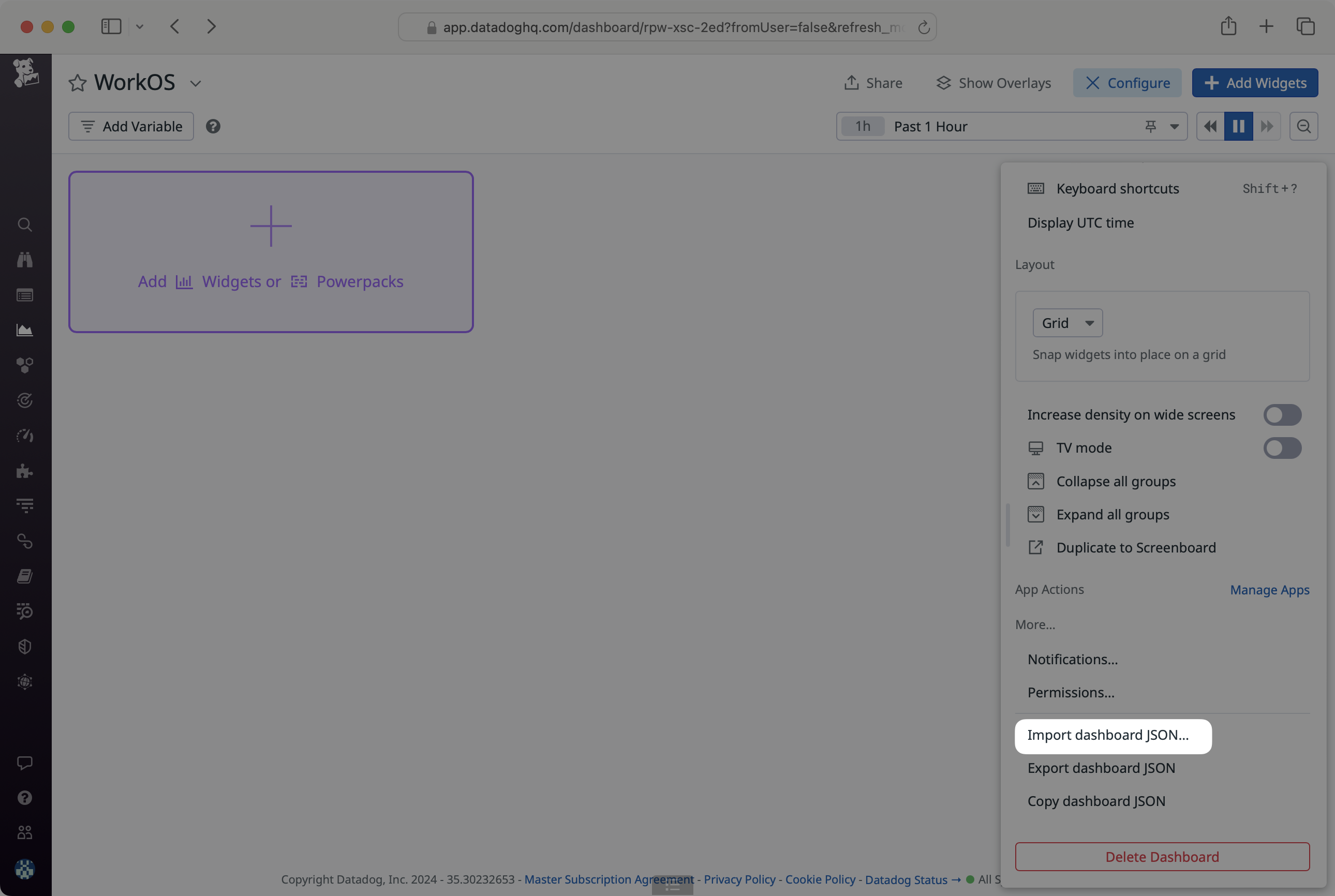This screenshot has width=1335, height=896.
Task: Click the Add Widgets area plus icon
Action: (x=271, y=225)
